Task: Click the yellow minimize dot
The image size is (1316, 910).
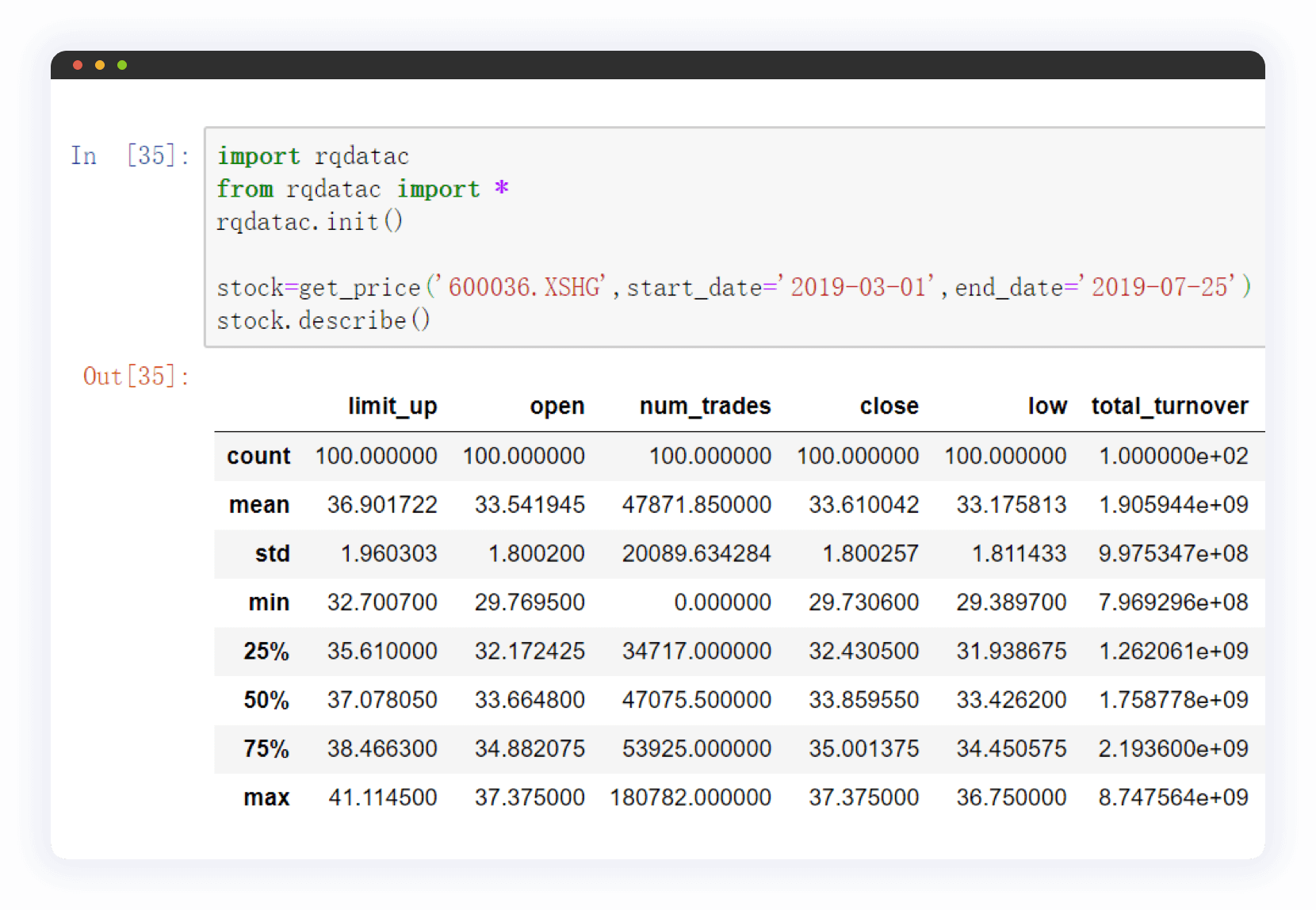Action: click(x=100, y=65)
